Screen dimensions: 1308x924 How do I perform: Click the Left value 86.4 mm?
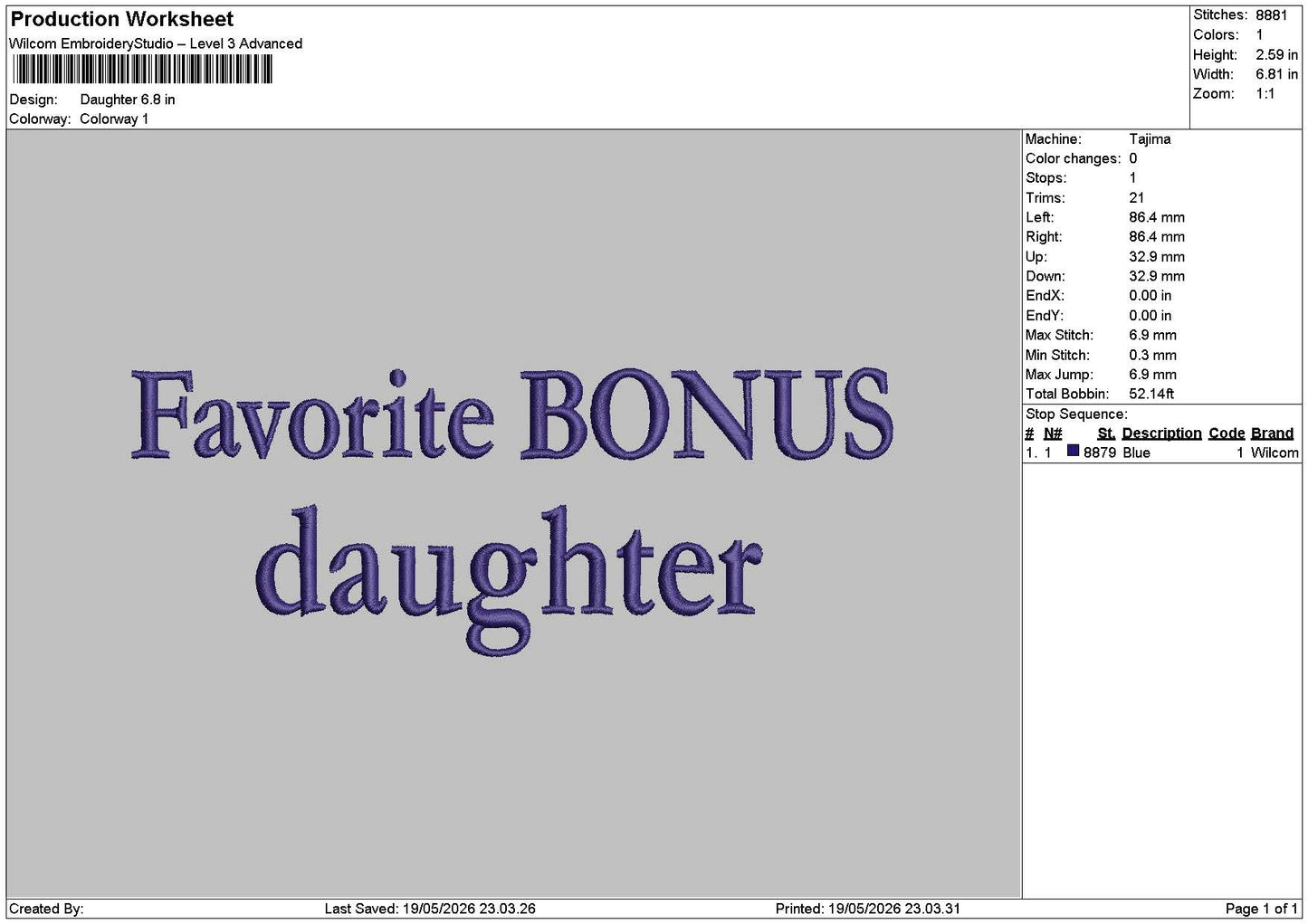pyautogui.click(x=1157, y=218)
